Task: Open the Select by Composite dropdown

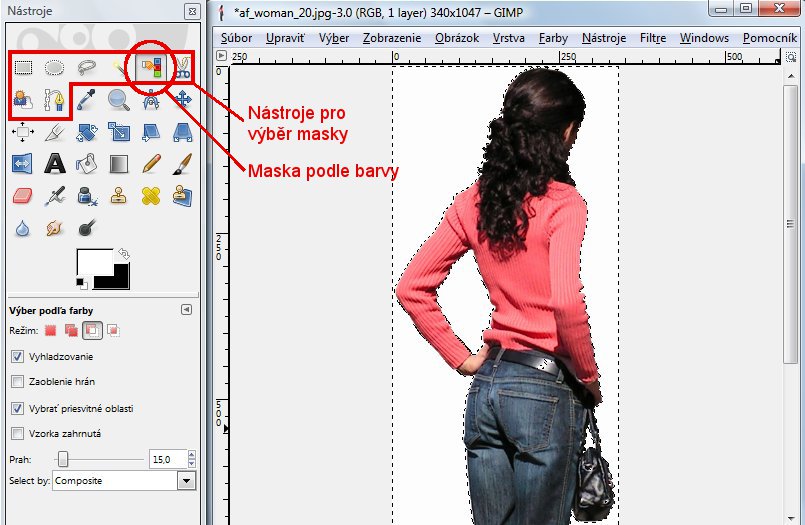Action: [x=124, y=481]
